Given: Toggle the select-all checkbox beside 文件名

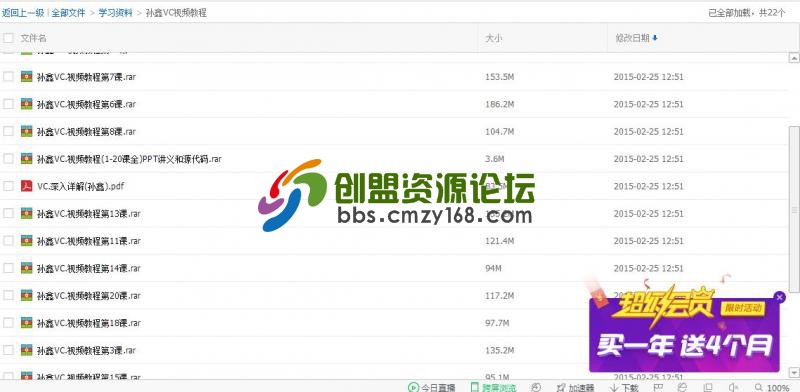Looking at the screenshot, I should point(8,37).
